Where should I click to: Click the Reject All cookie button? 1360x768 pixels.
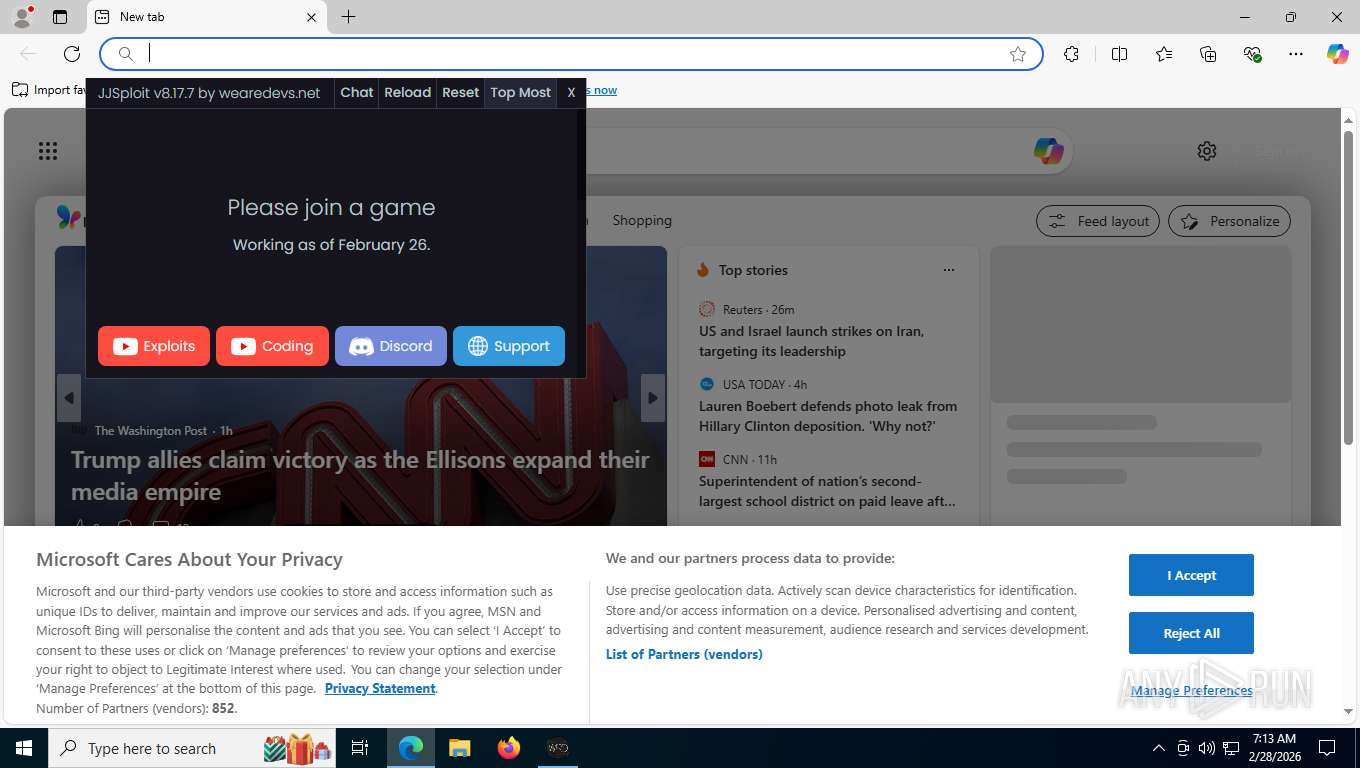click(x=1191, y=633)
